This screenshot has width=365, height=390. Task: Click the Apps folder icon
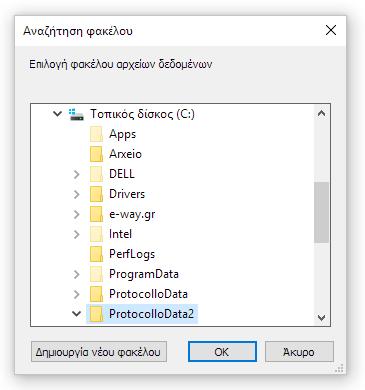click(96, 134)
